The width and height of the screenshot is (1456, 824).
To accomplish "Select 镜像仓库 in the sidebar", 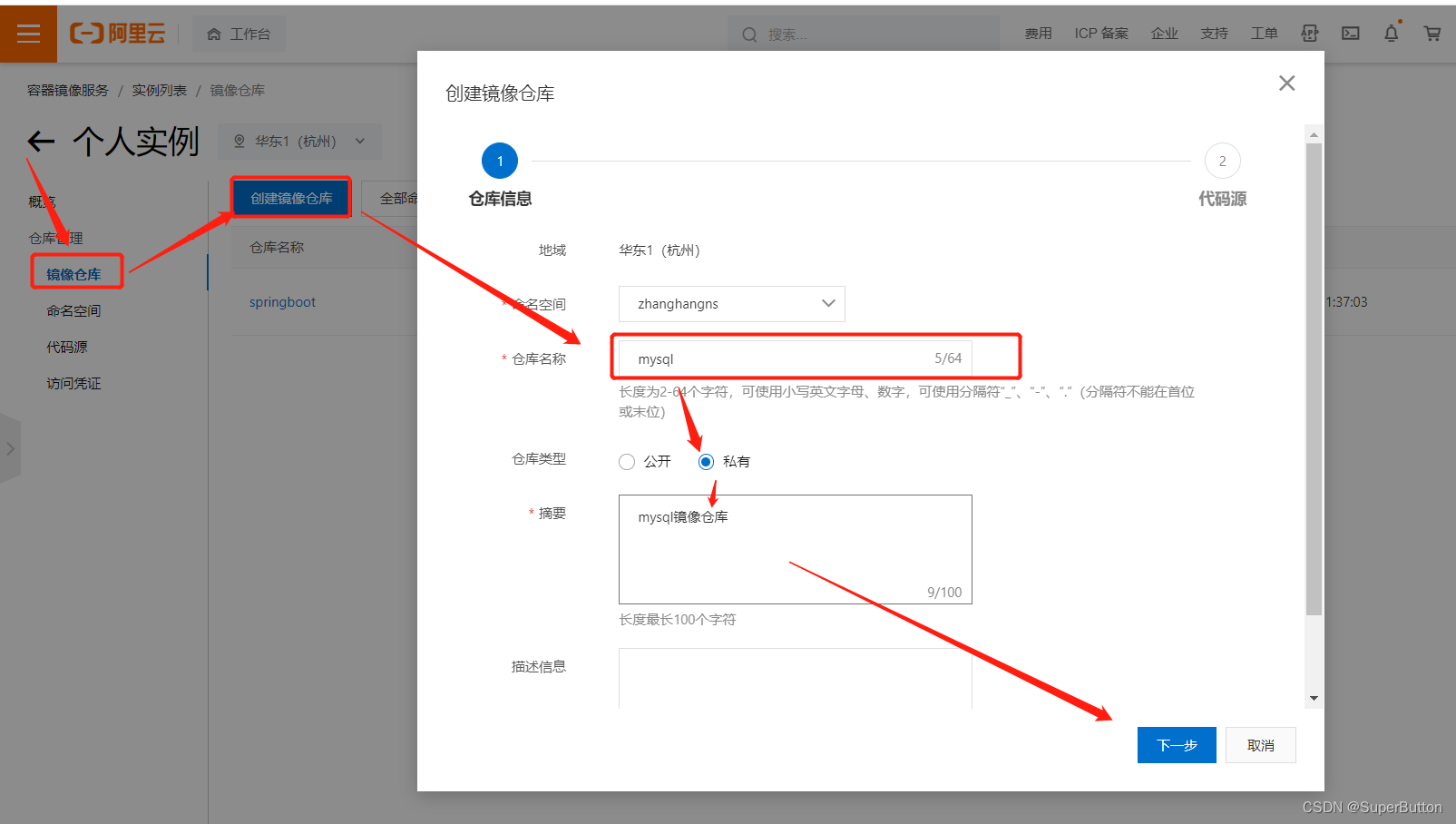I will pyautogui.click(x=74, y=274).
